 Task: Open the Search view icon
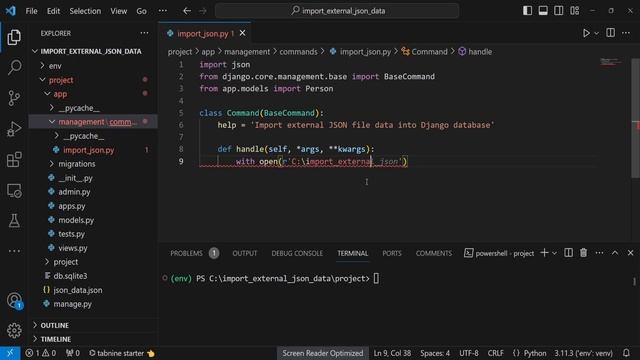(x=14, y=67)
